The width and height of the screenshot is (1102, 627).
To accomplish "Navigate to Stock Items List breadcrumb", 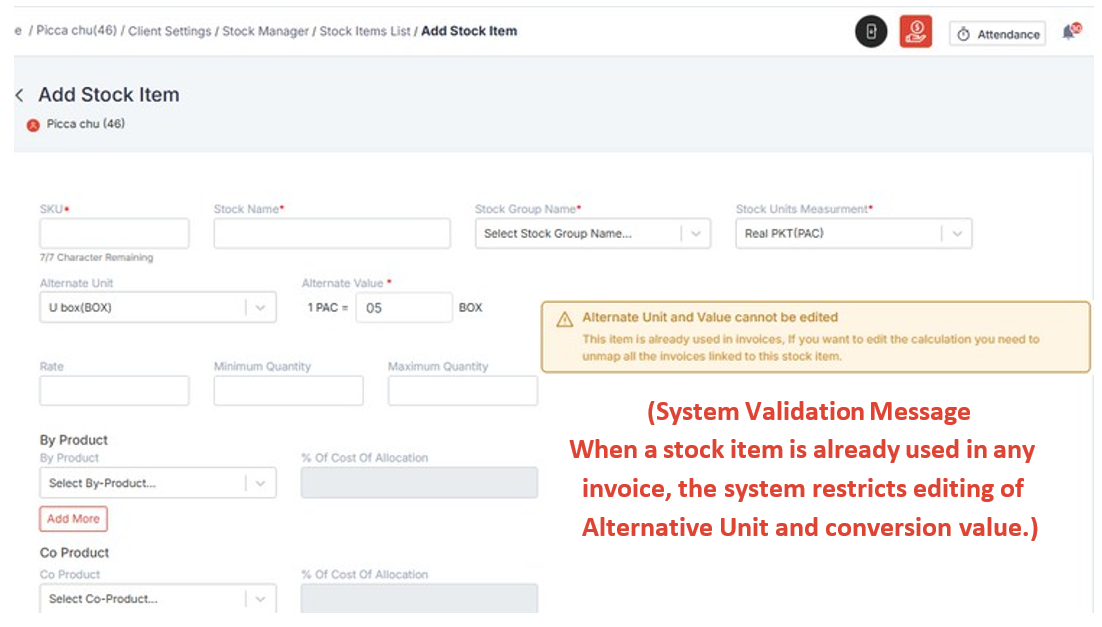I will pos(365,31).
